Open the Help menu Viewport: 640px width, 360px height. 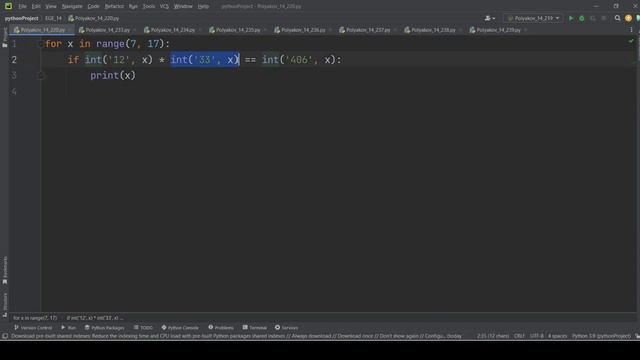coord(203,6)
